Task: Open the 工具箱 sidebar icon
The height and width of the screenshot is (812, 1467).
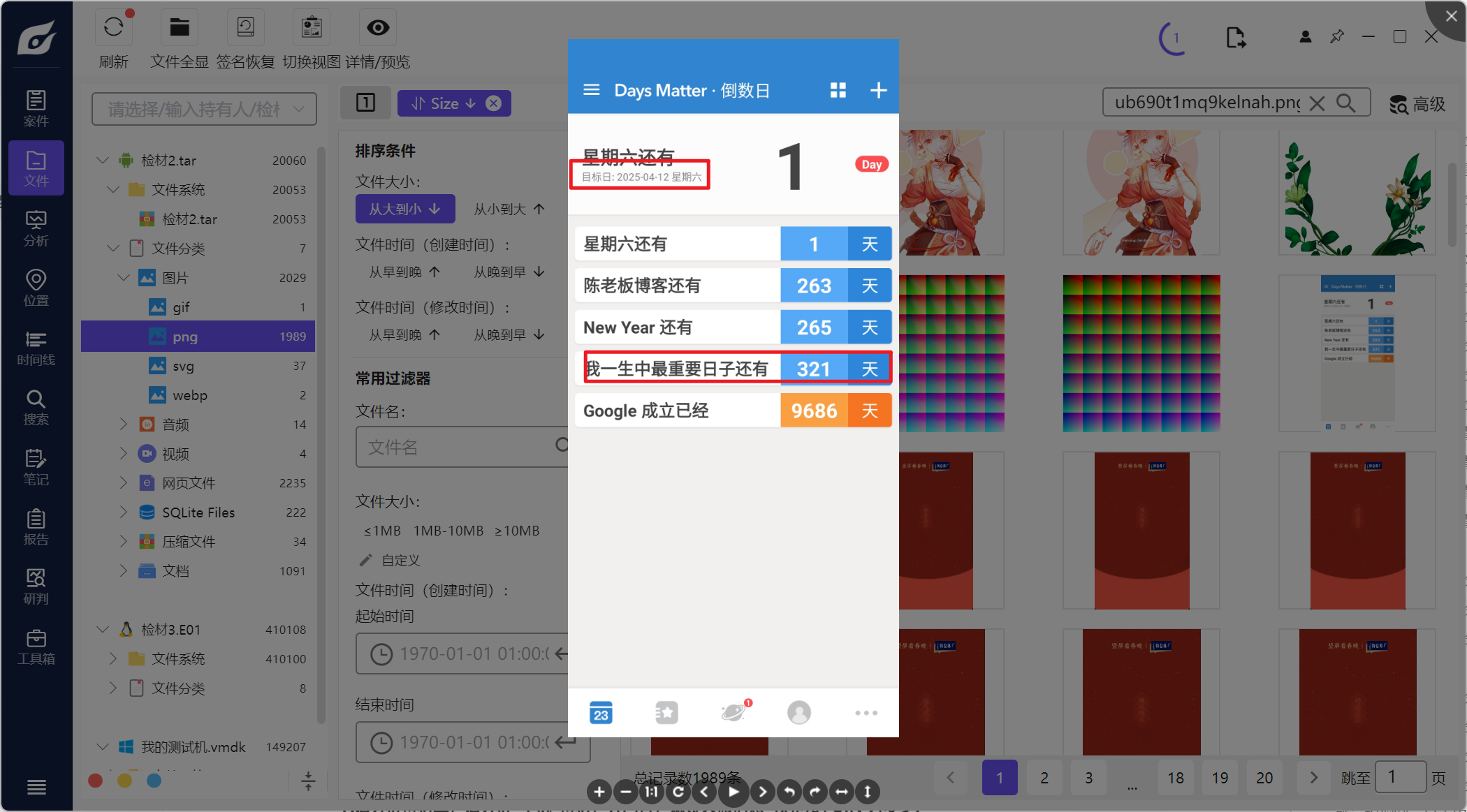Action: 36,647
